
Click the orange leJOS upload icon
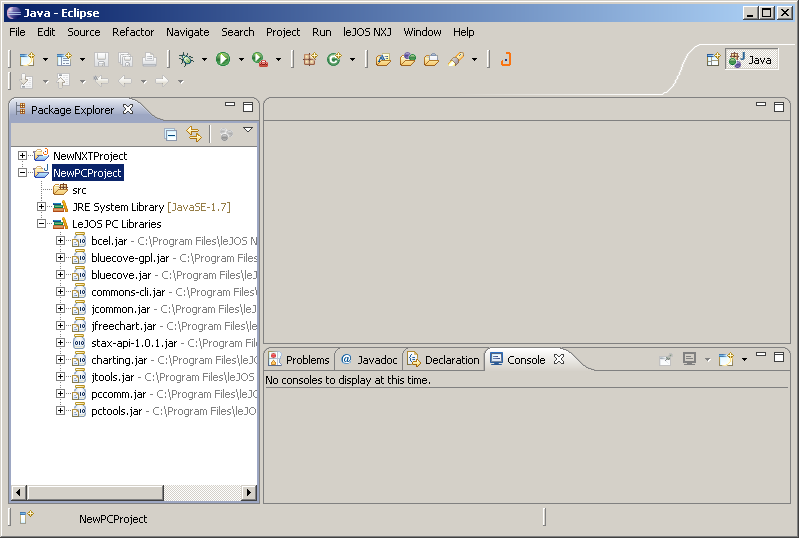point(505,60)
